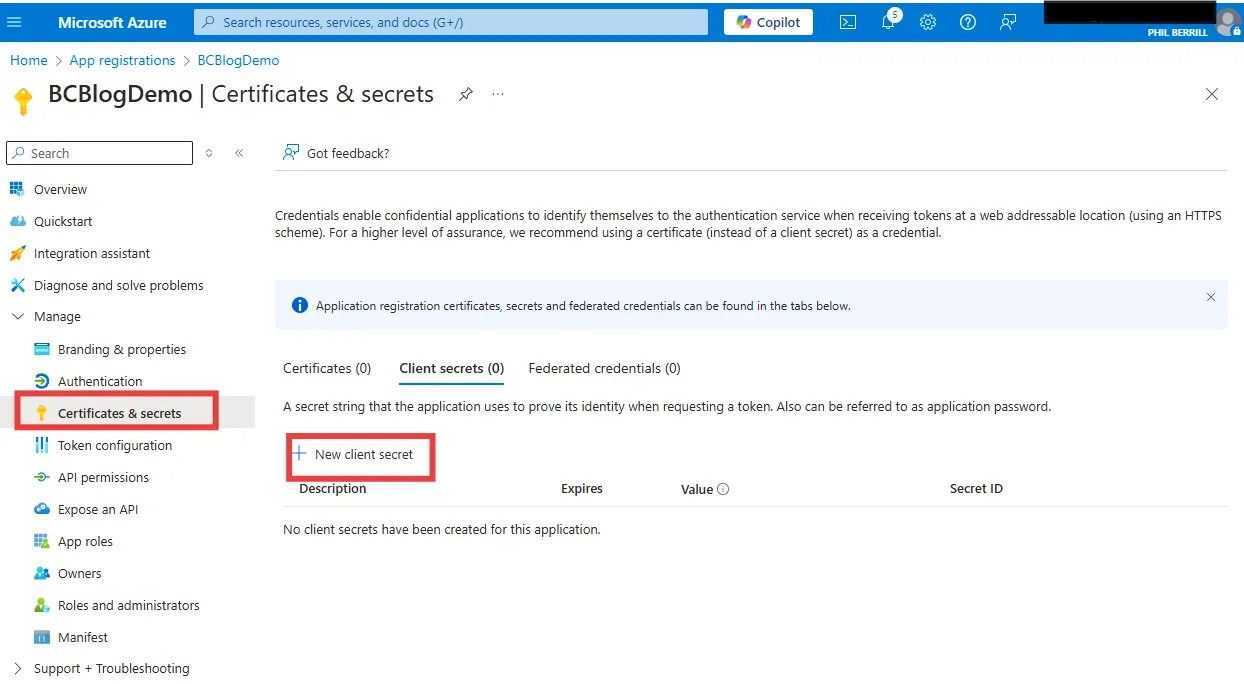Select the Client secrets (0) tab
Screen dimensions: 1244x684
[451, 368]
